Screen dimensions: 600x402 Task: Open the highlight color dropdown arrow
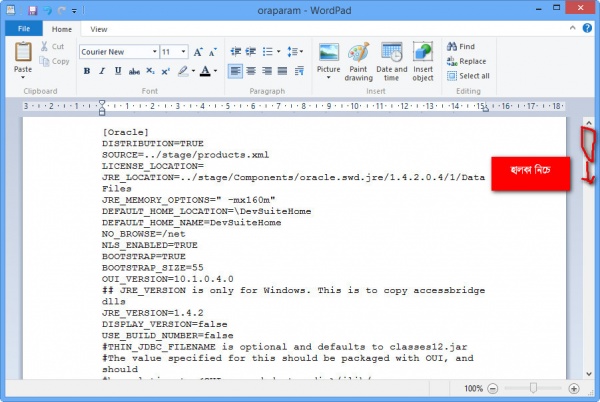click(193, 71)
